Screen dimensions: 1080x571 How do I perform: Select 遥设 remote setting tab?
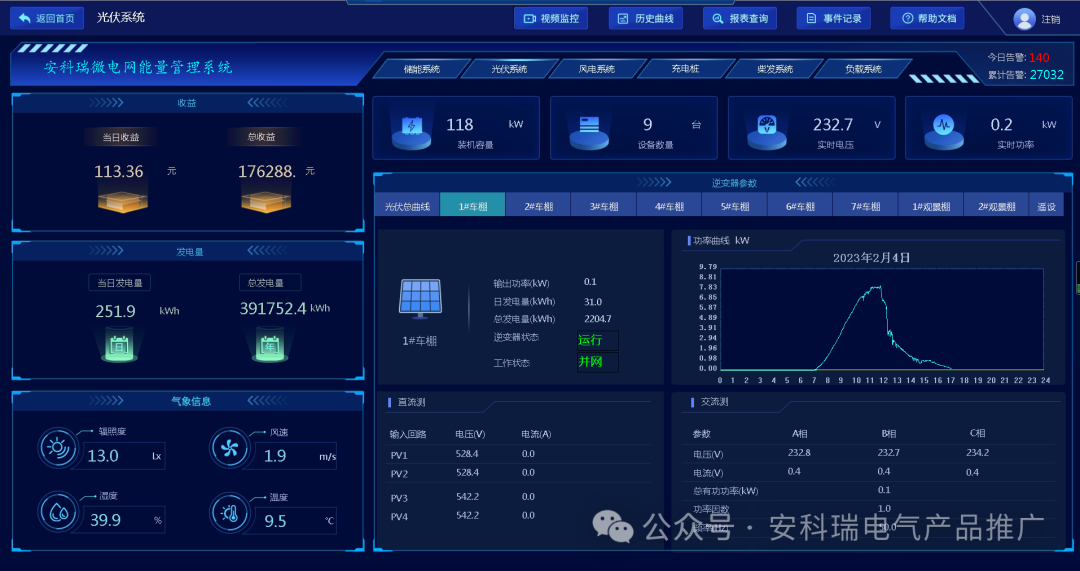(1046, 206)
